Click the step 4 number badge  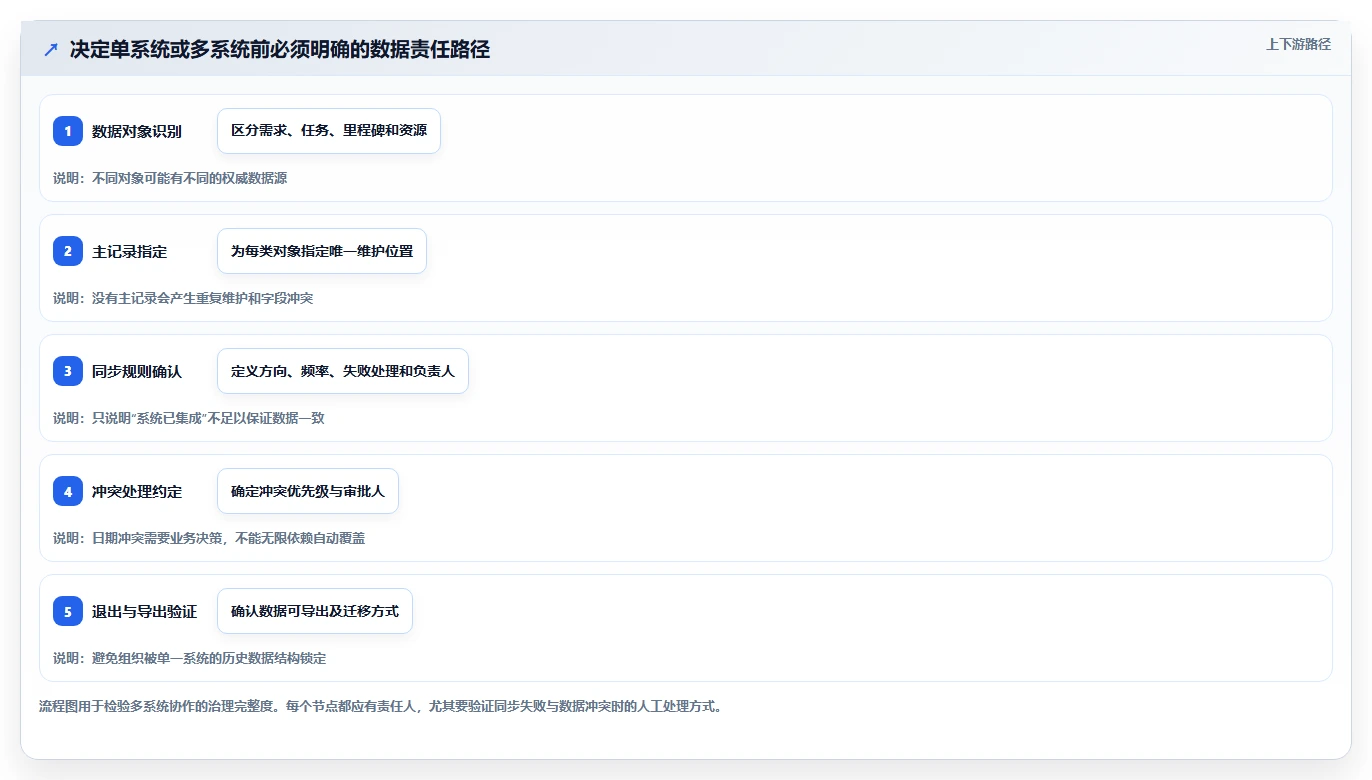tap(68, 491)
